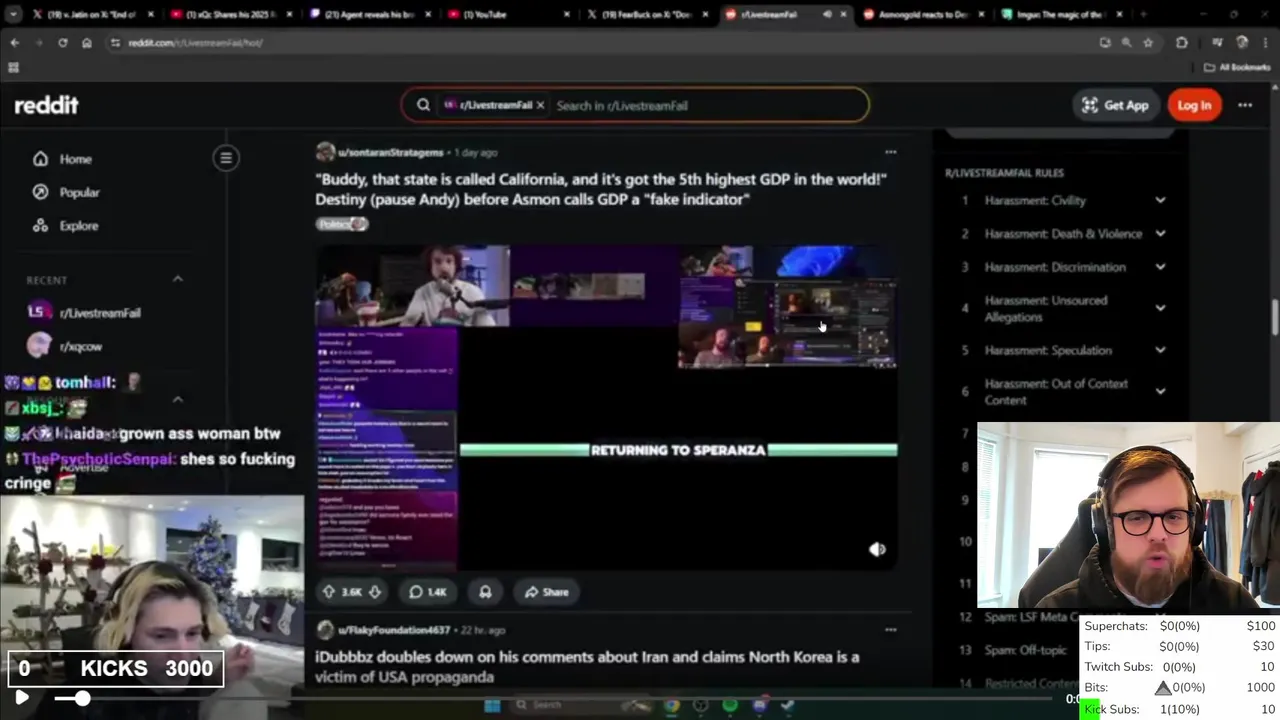Click the magnifier icon in Reddit search
Screen dimensions: 1280x720
click(x=423, y=105)
